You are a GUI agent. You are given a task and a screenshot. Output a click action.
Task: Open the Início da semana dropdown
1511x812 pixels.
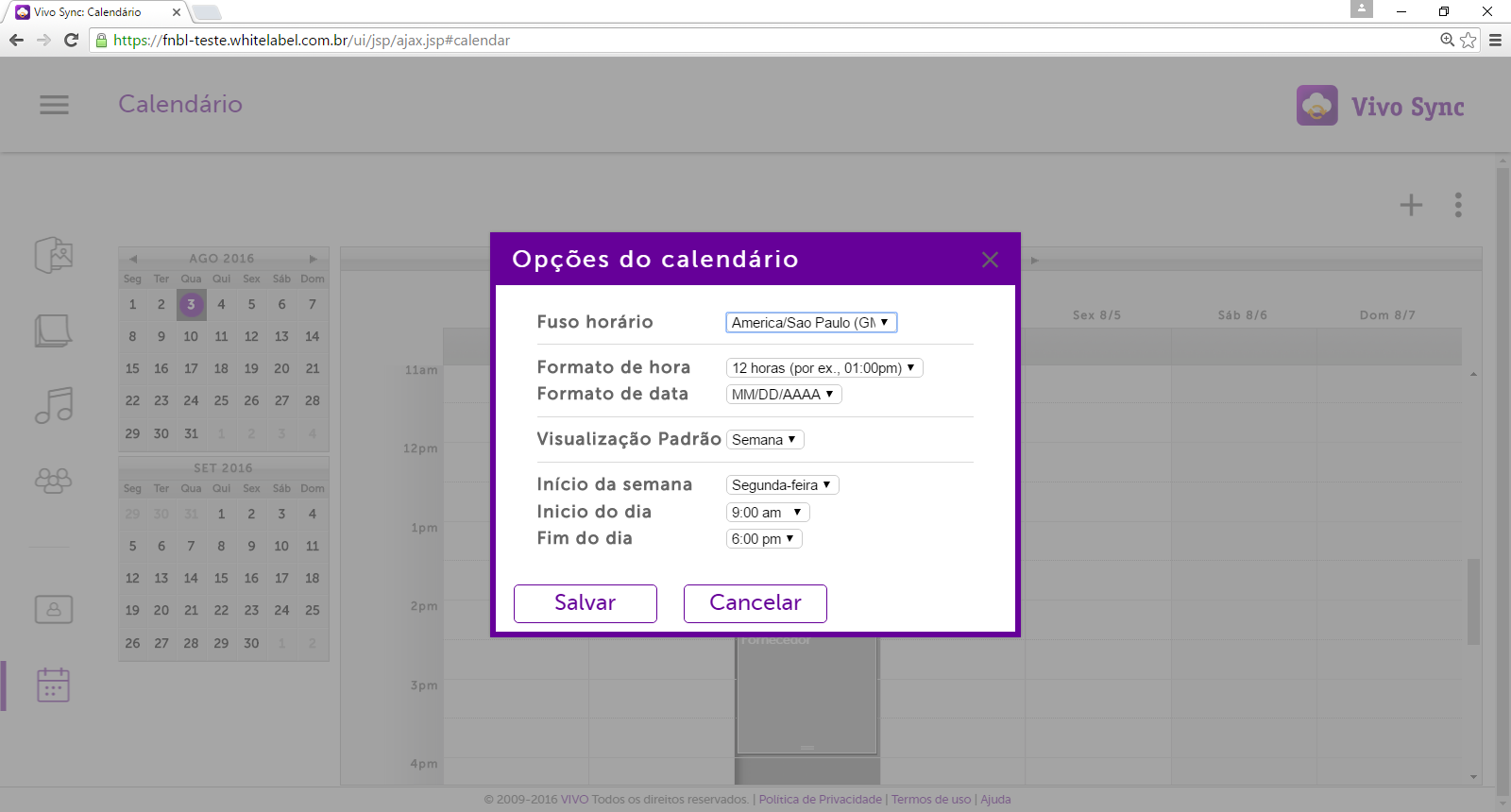pos(782,485)
